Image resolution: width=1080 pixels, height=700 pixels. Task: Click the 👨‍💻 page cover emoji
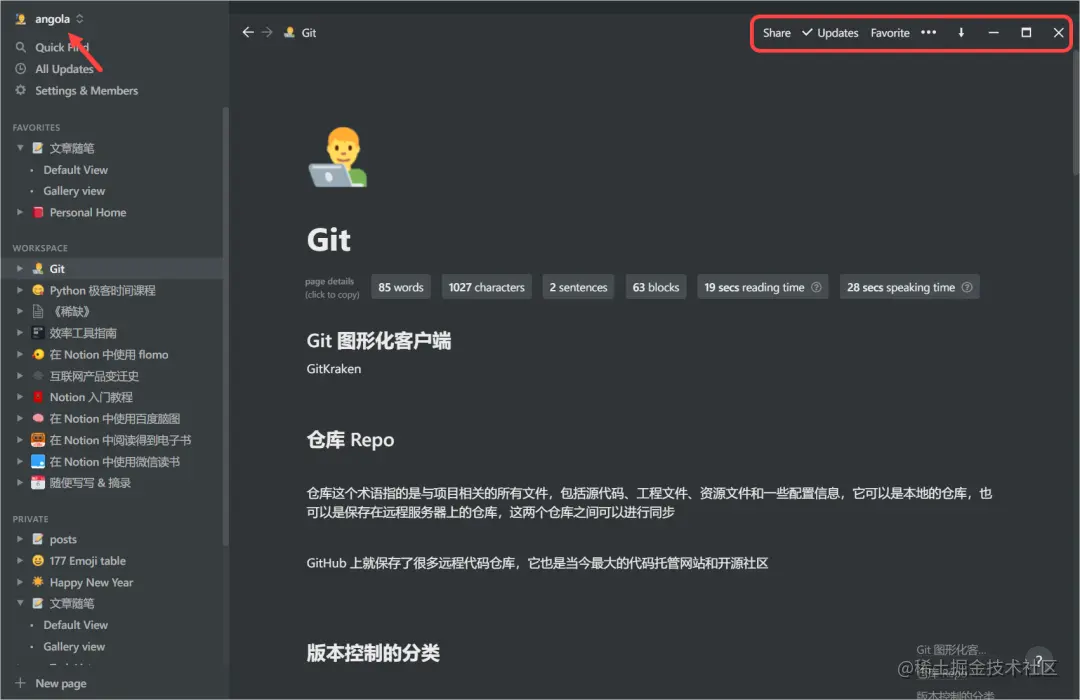[x=337, y=157]
